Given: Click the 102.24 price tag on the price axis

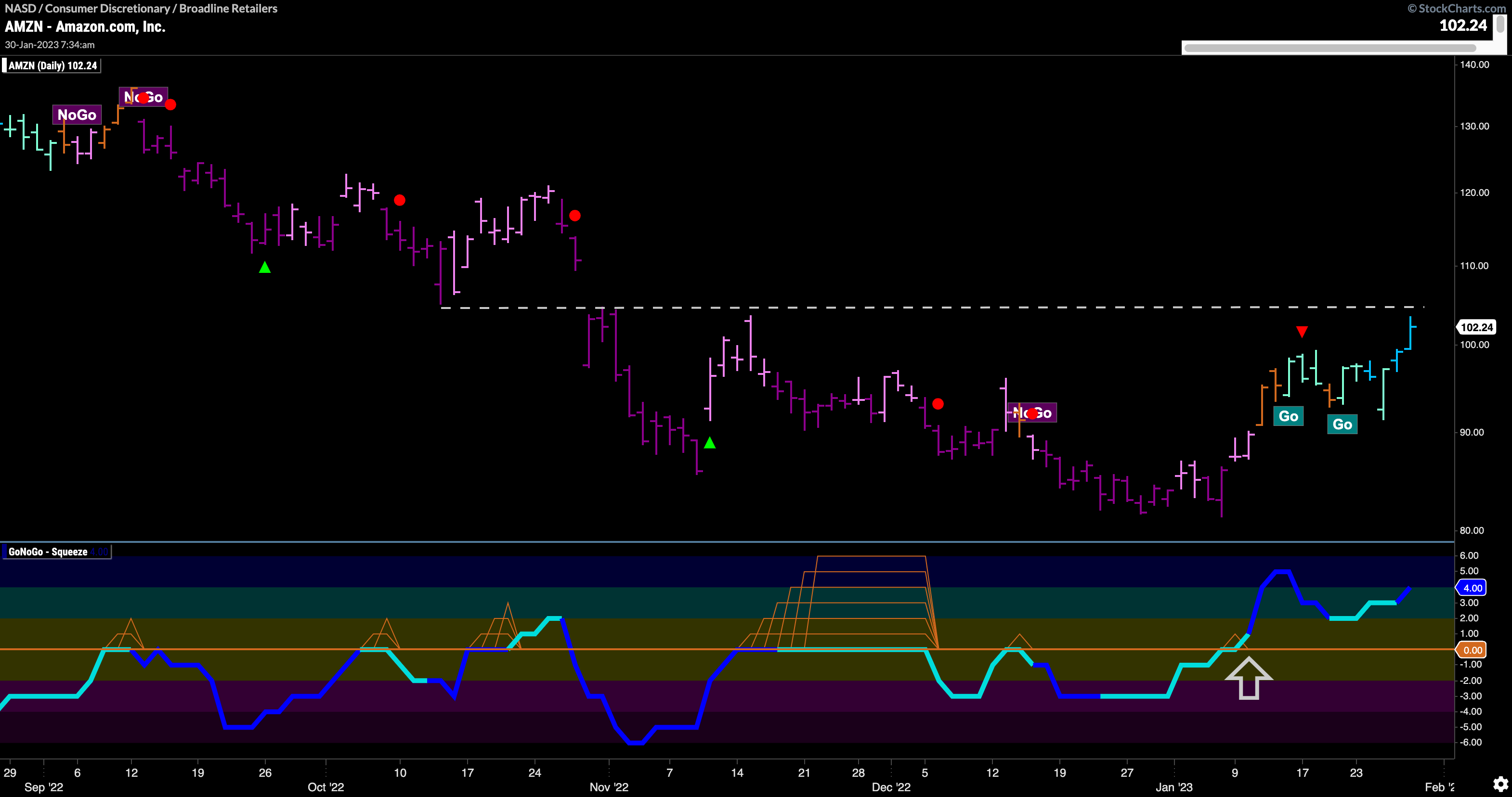Looking at the screenshot, I should tap(1476, 327).
